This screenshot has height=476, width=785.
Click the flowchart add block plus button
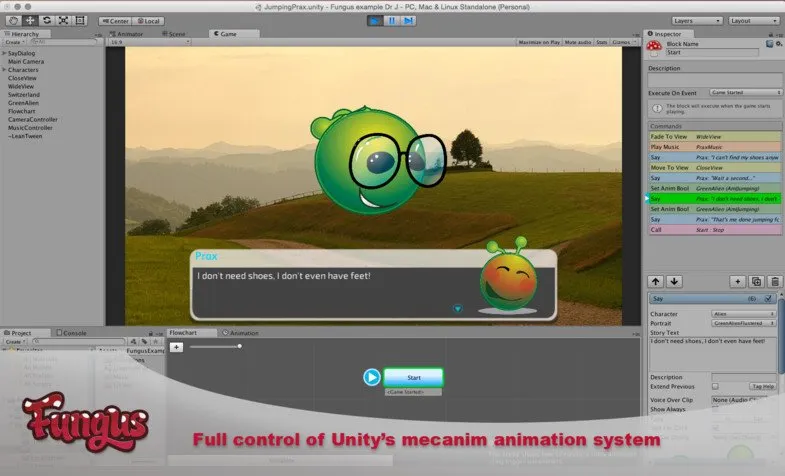(176, 347)
